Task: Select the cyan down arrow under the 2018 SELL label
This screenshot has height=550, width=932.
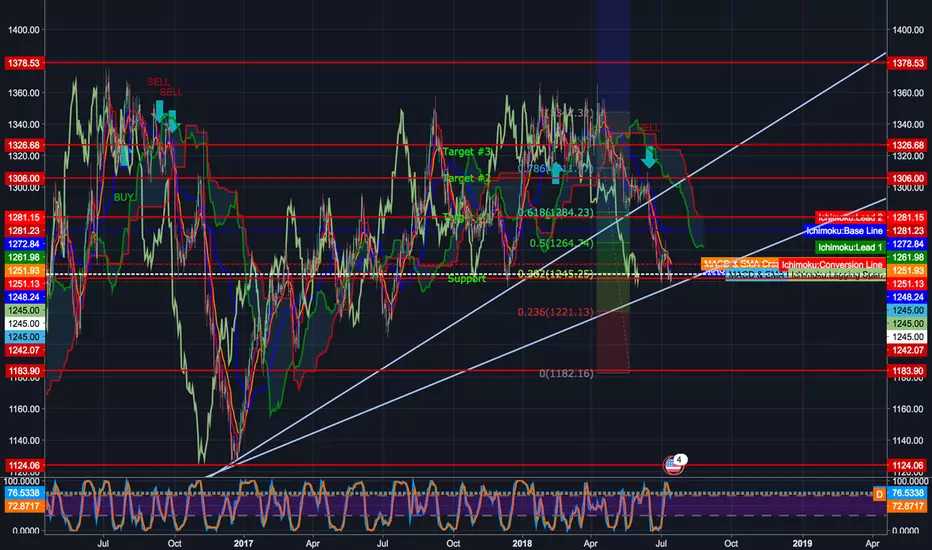Action: click(649, 157)
